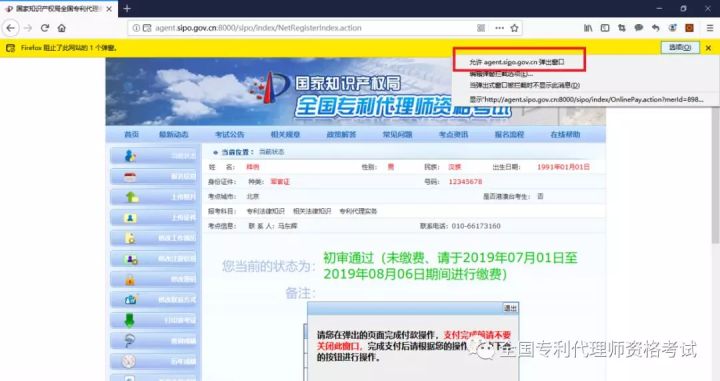The image size is (720, 381).
Task: Click the orange extension icon in toolbar
Action: click(689, 28)
